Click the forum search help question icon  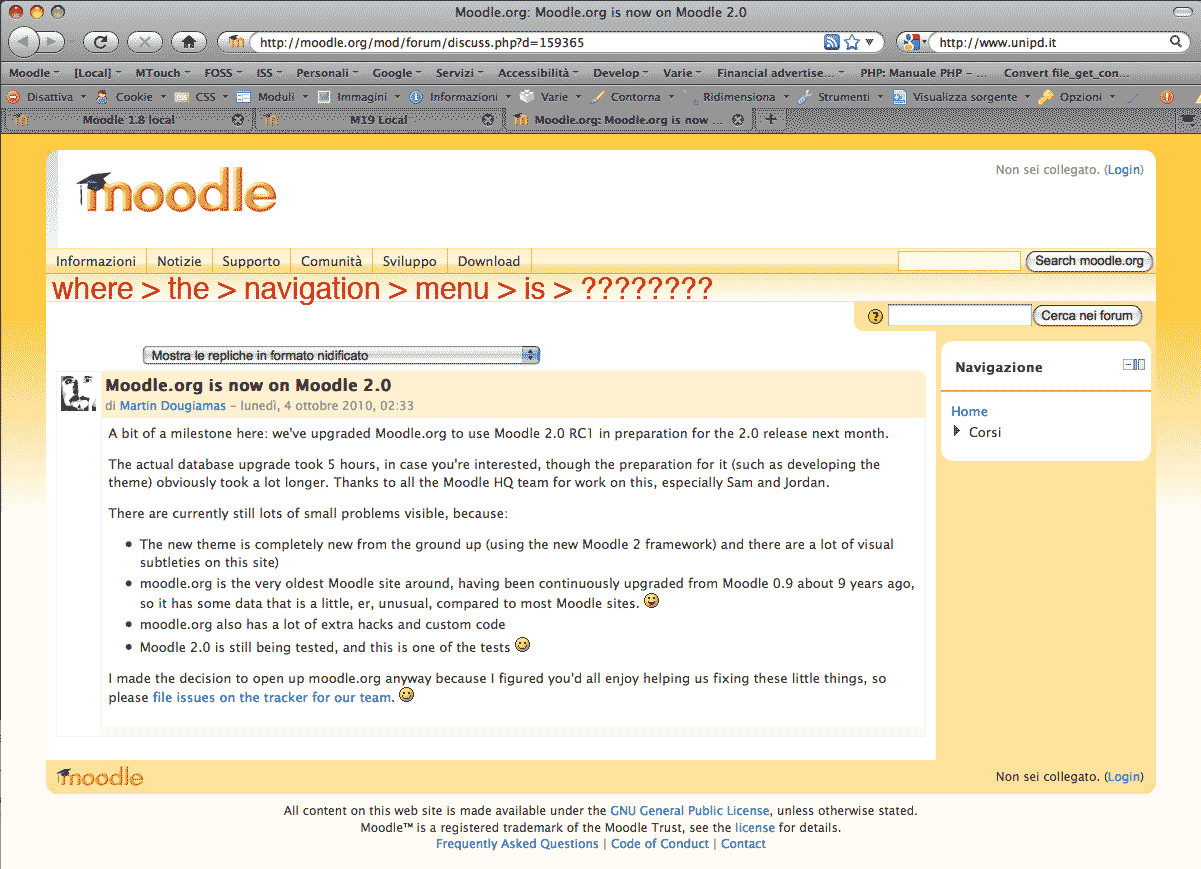[x=876, y=316]
